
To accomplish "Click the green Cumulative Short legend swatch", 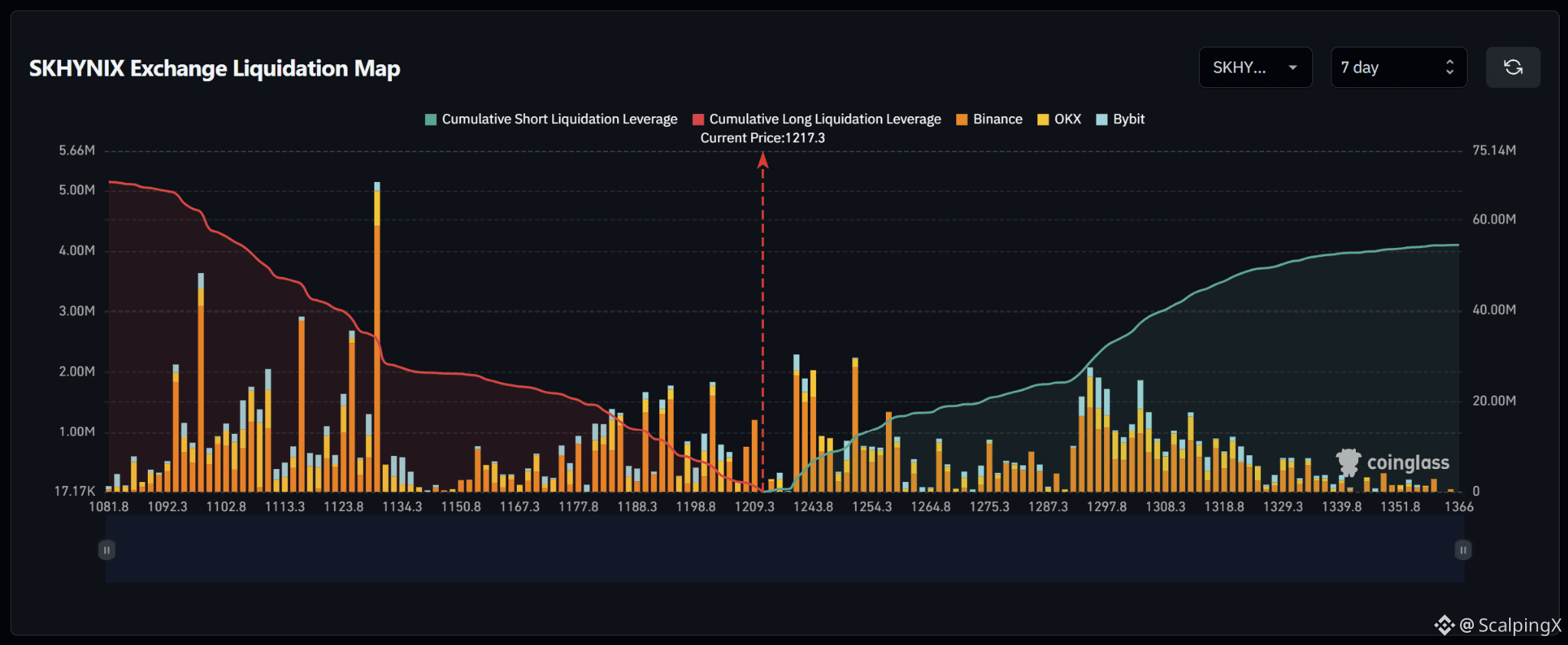I will [430, 119].
